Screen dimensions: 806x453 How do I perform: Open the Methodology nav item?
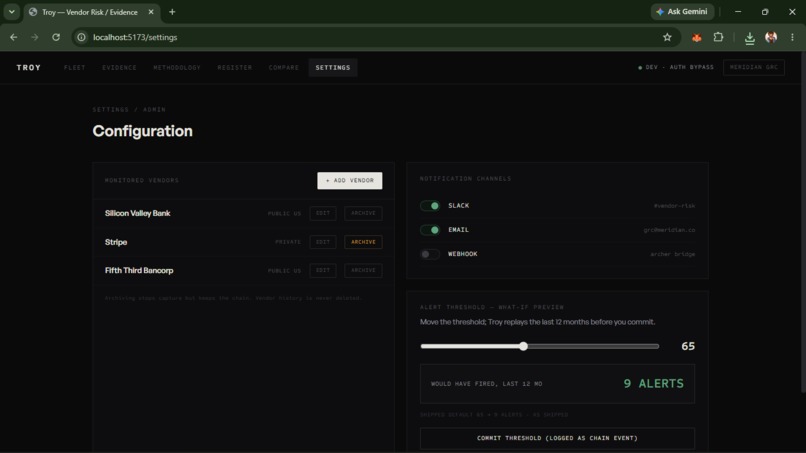[x=177, y=67]
